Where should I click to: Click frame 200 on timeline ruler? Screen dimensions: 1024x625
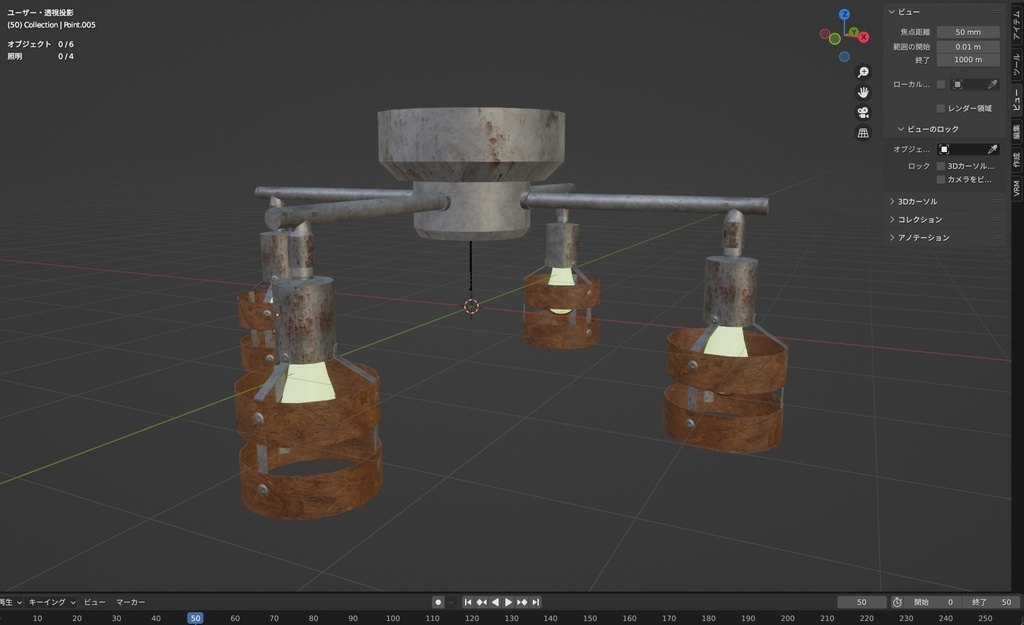click(788, 618)
